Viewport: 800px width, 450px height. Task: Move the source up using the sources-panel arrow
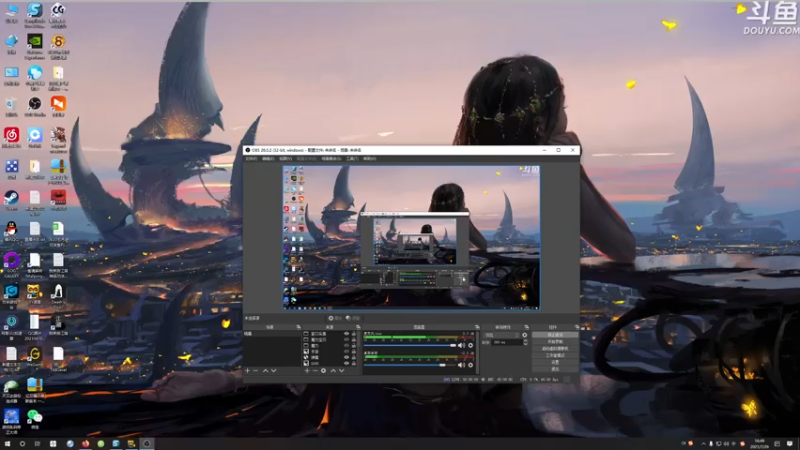pyautogui.click(x=333, y=371)
